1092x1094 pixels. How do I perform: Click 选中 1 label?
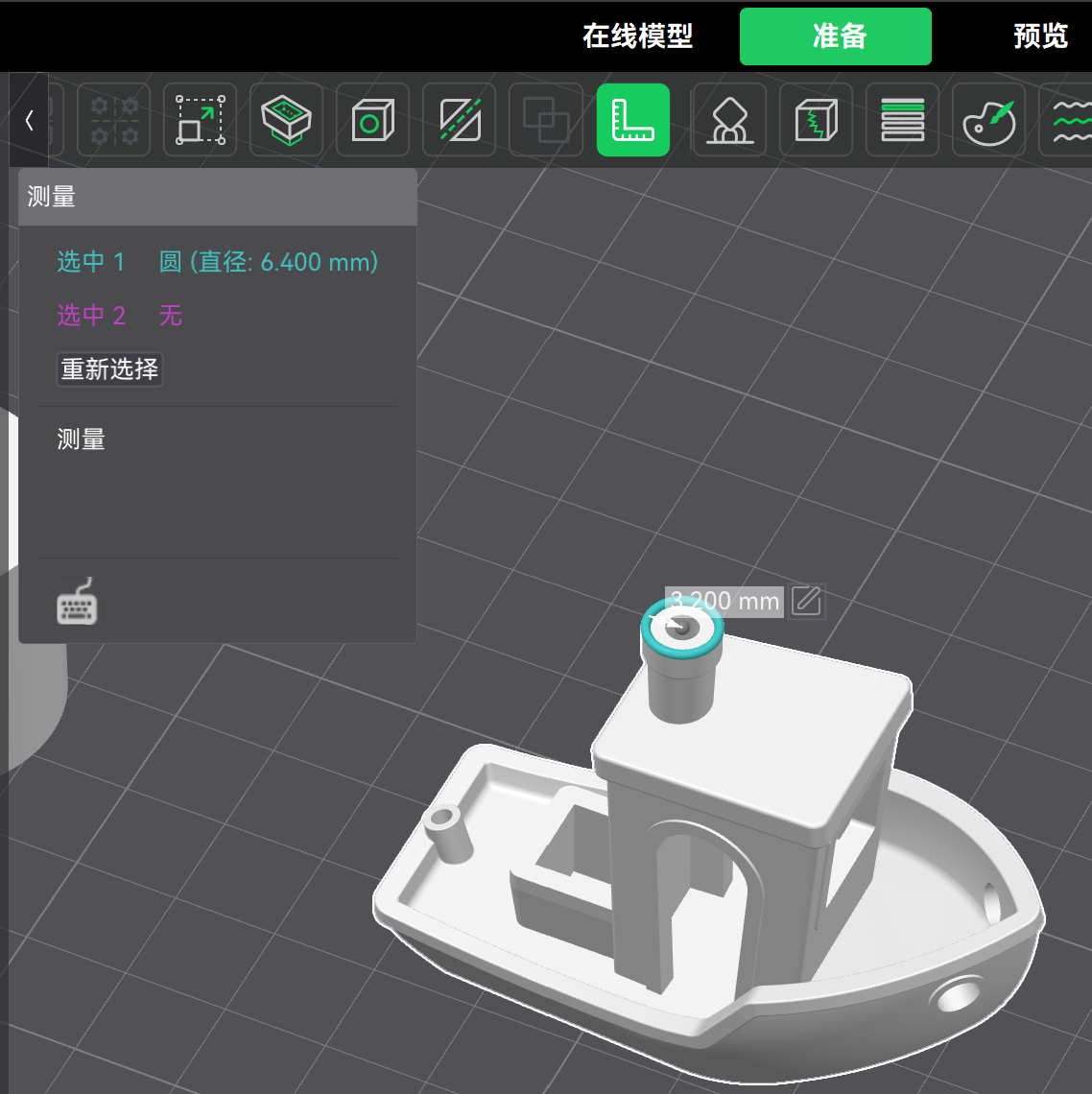point(91,262)
